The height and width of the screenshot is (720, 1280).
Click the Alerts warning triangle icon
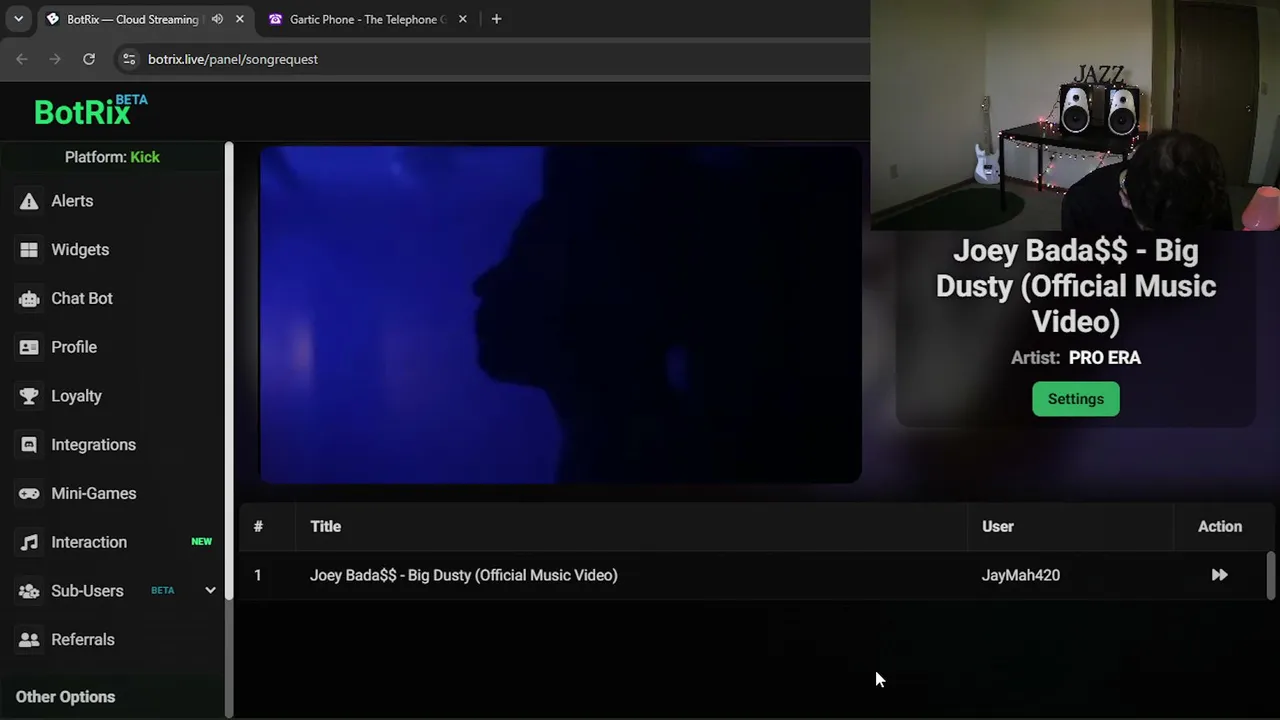(x=29, y=201)
